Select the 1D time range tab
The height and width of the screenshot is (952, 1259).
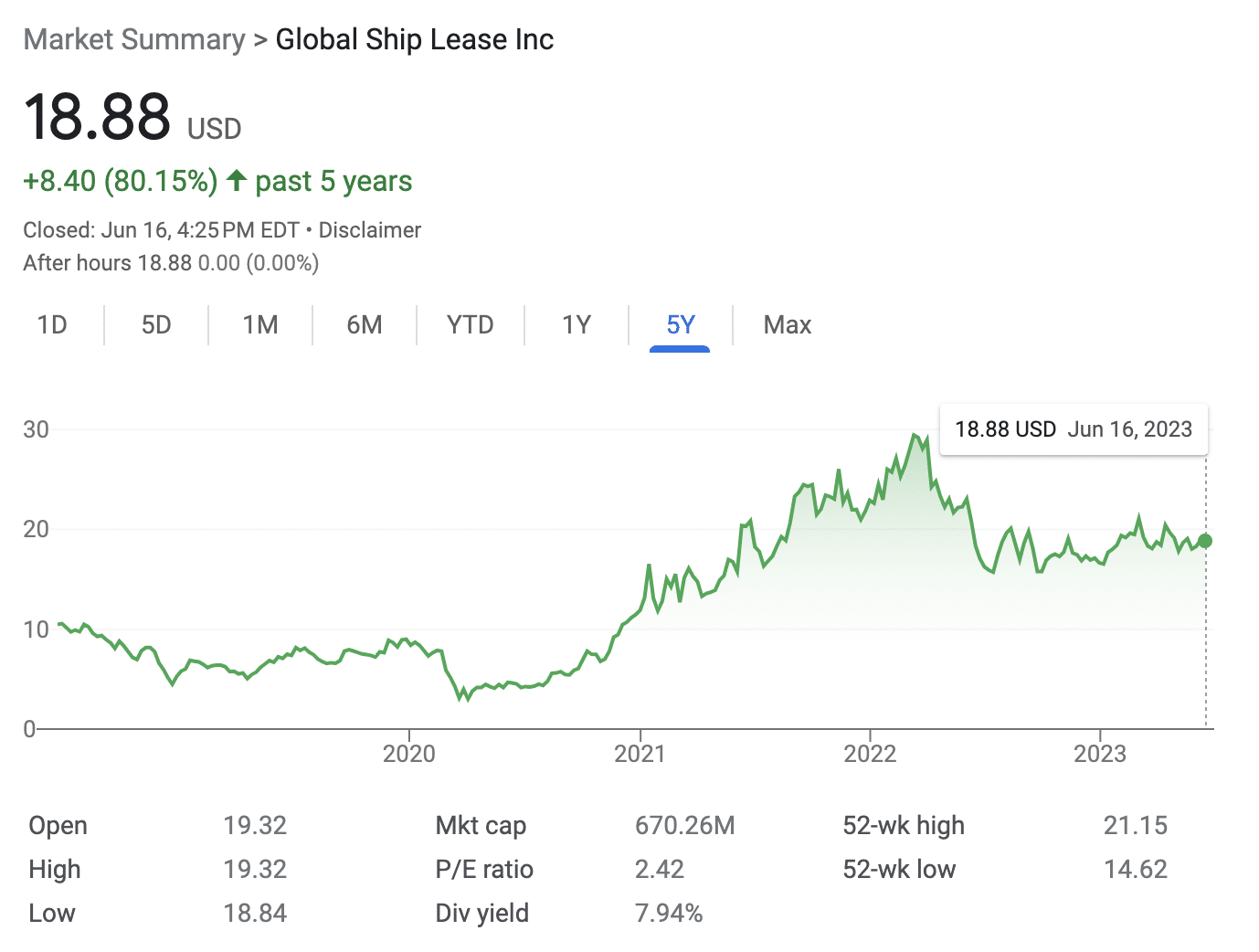point(52,325)
